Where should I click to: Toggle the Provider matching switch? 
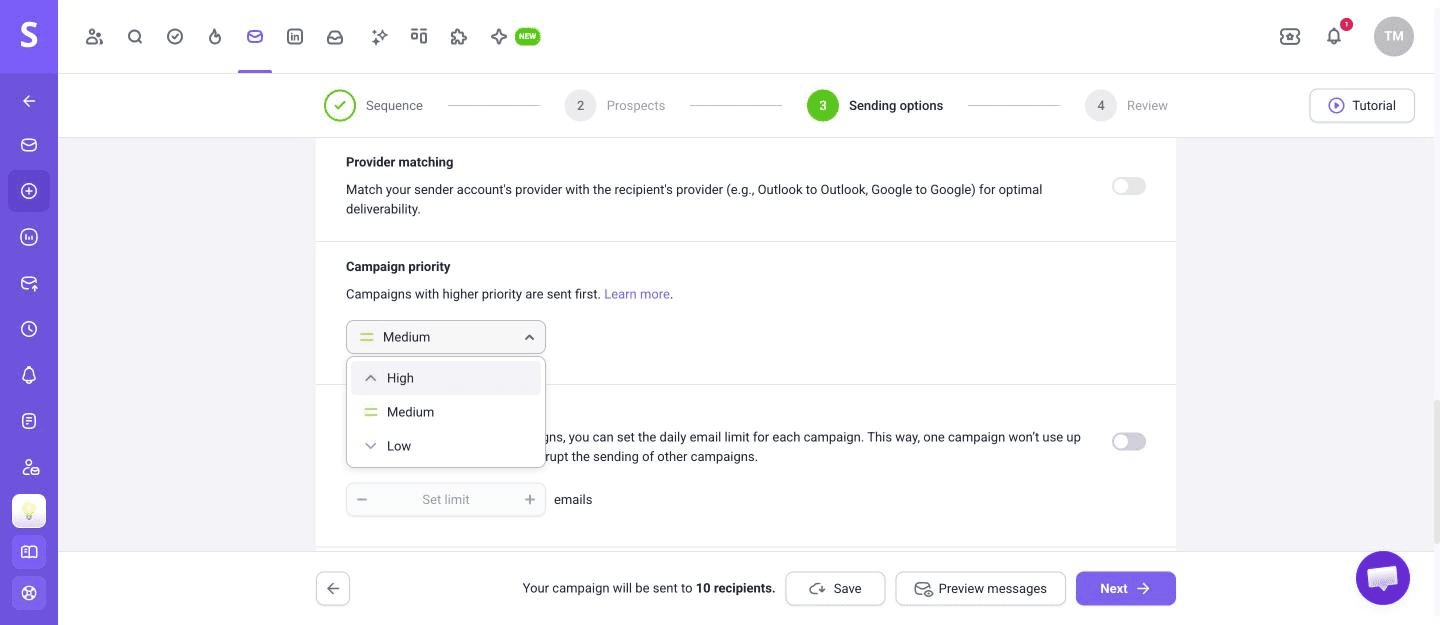tap(1129, 186)
